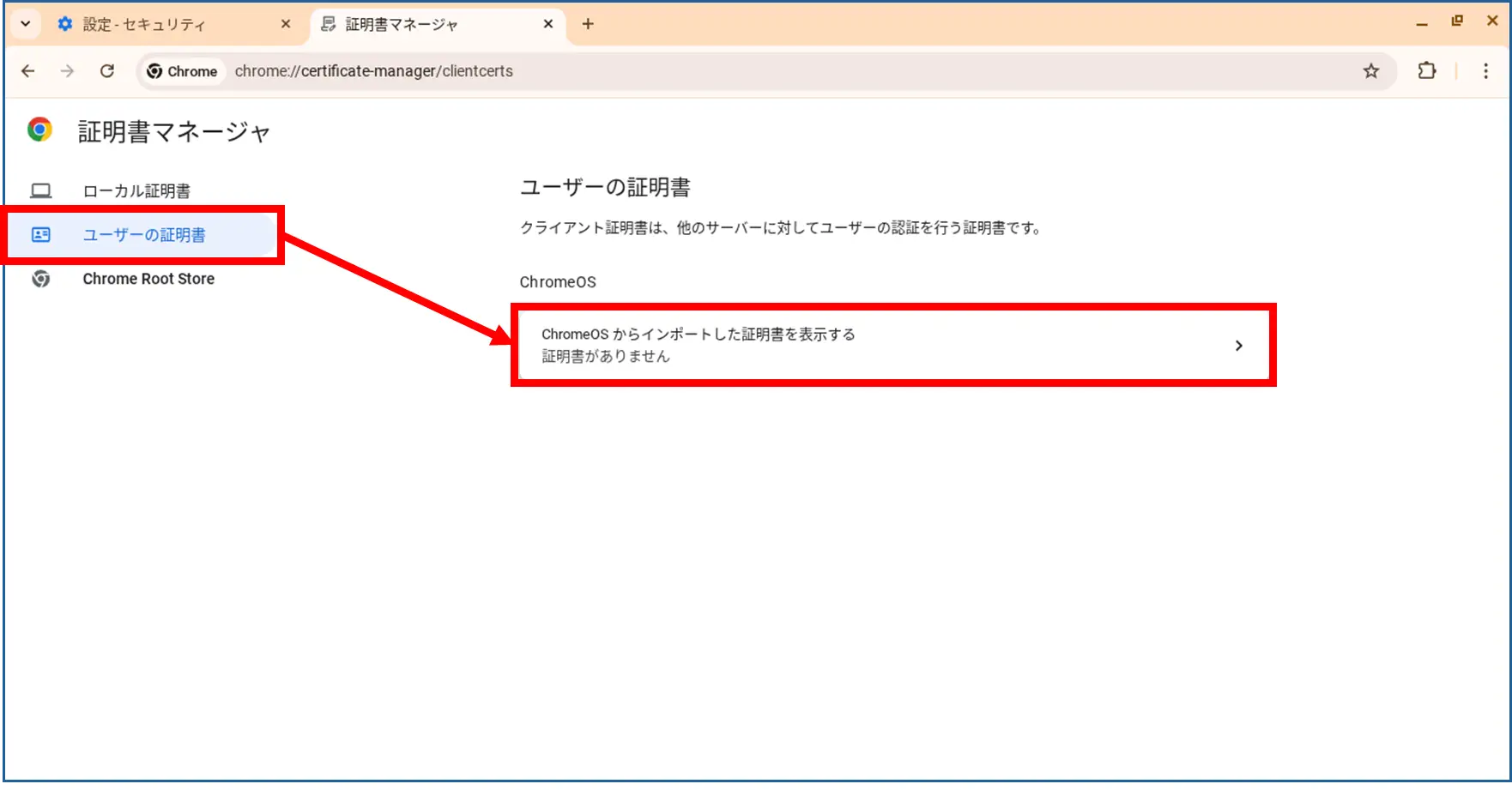This screenshot has height=790, width=1512.
Task: Click ChromeOS からインポートした証明書を表示する row
Action: [x=858, y=345]
